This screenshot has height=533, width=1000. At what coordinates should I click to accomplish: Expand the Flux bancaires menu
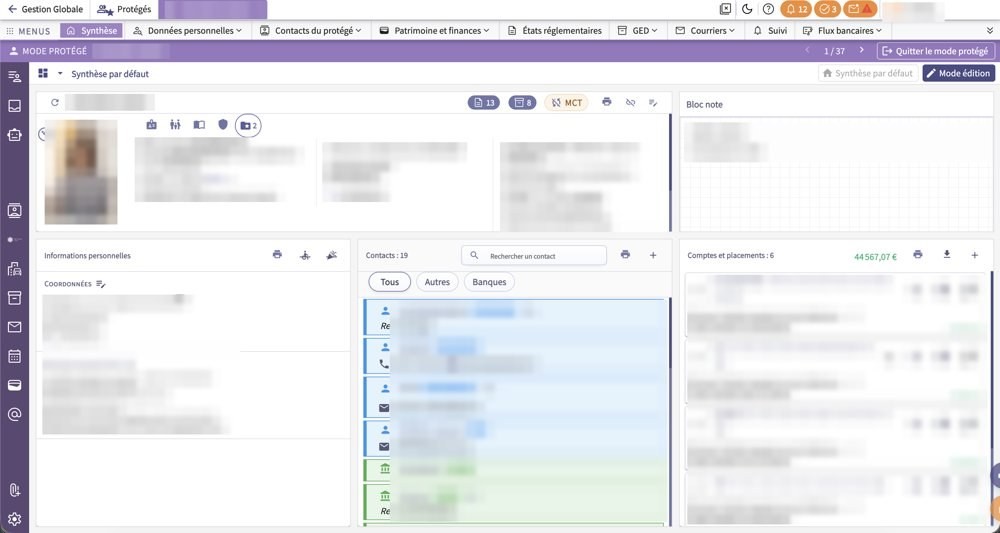pyautogui.click(x=842, y=31)
